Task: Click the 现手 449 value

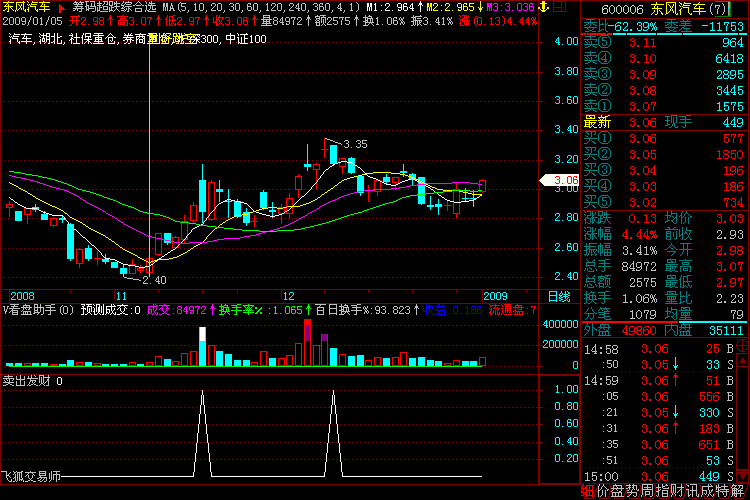Action: 733,122
